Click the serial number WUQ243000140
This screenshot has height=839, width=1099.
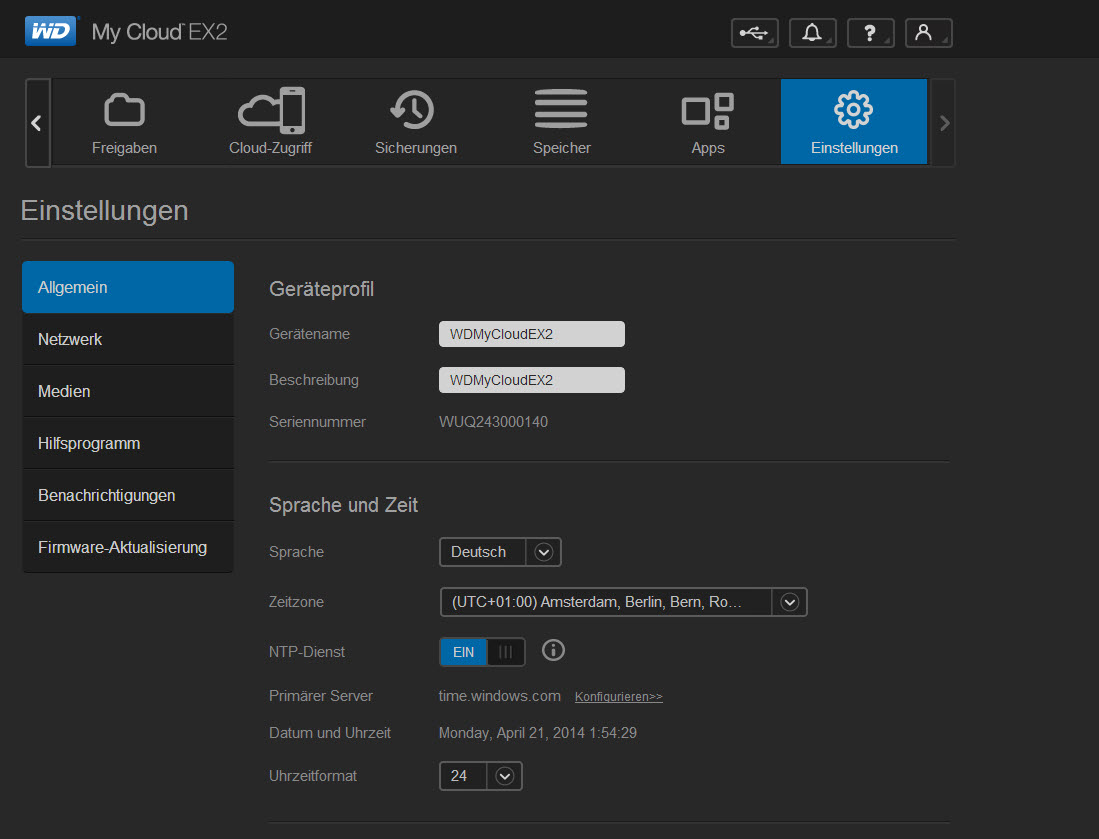pos(493,422)
